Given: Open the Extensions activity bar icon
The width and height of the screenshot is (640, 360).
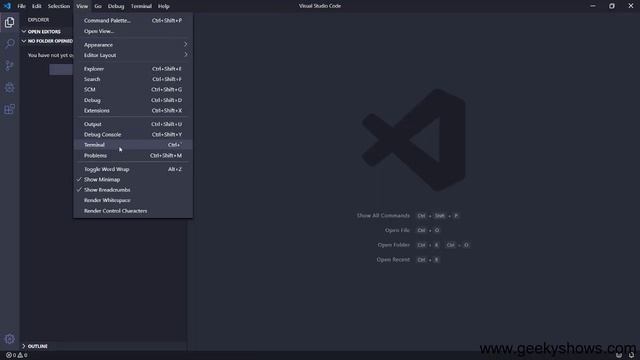Looking at the screenshot, I should pos(9,109).
